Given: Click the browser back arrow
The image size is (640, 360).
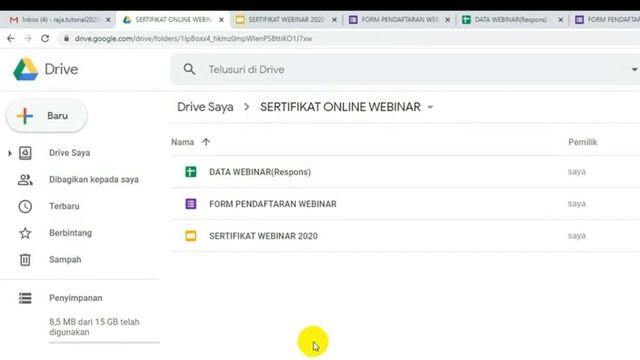Looking at the screenshot, I should [x=11, y=38].
